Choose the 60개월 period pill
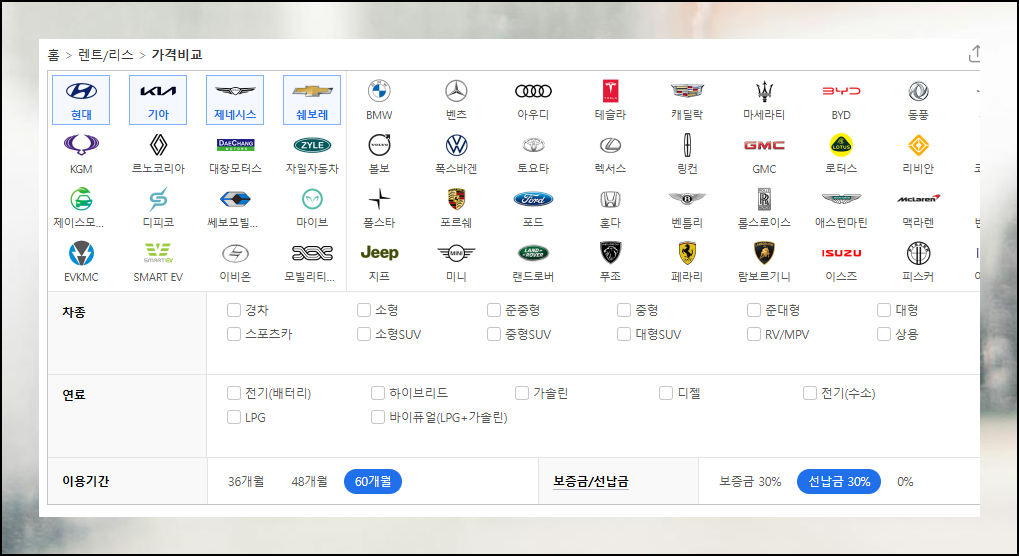The height and width of the screenshot is (556, 1019). coord(373,481)
